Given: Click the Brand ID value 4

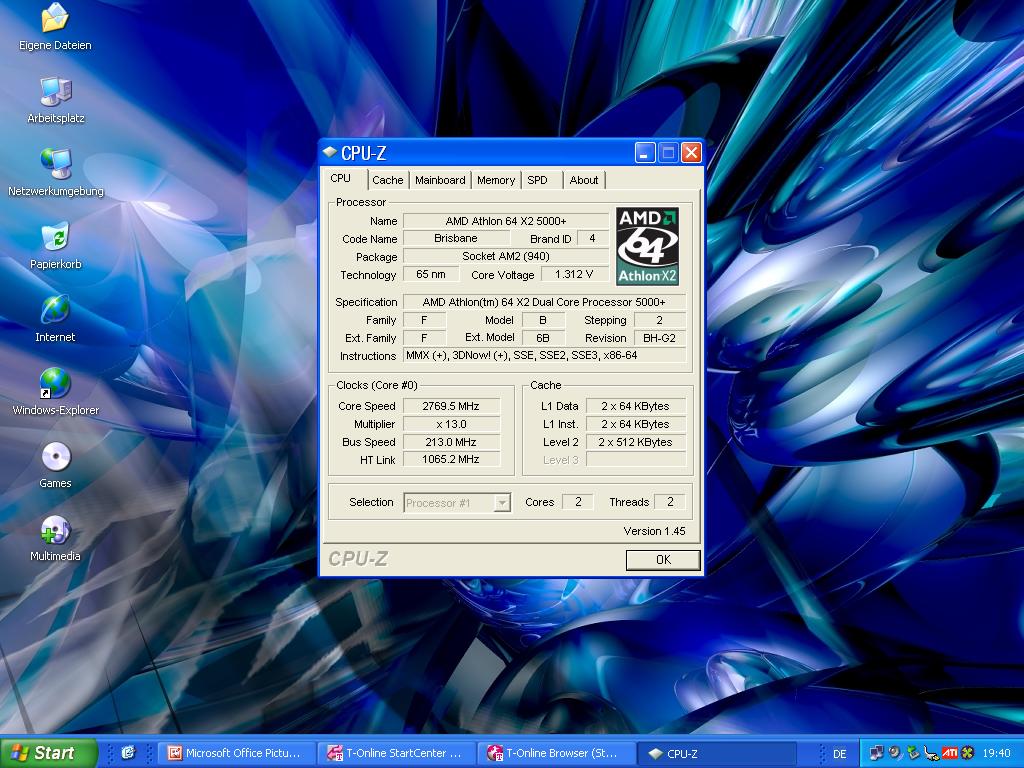Looking at the screenshot, I should [x=592, y=238].
